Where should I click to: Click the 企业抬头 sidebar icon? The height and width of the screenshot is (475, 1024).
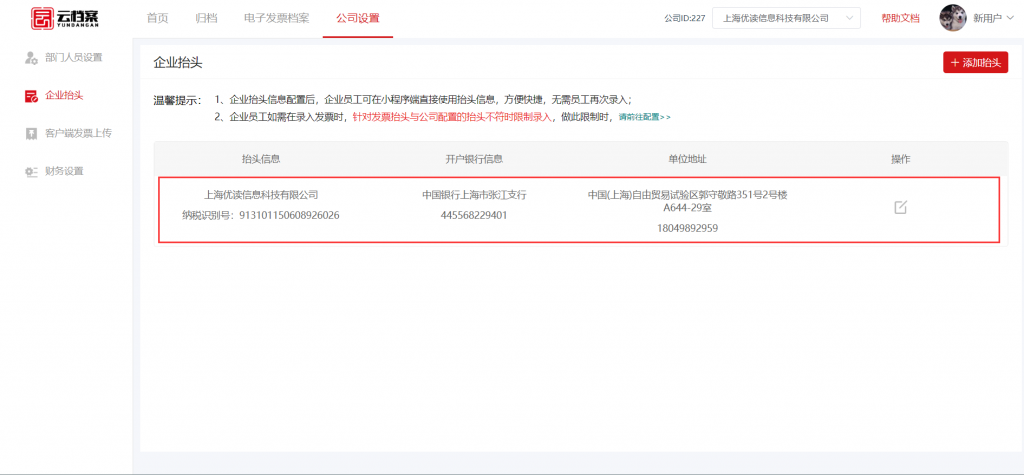pyautogui.click(x=31, y=96)
